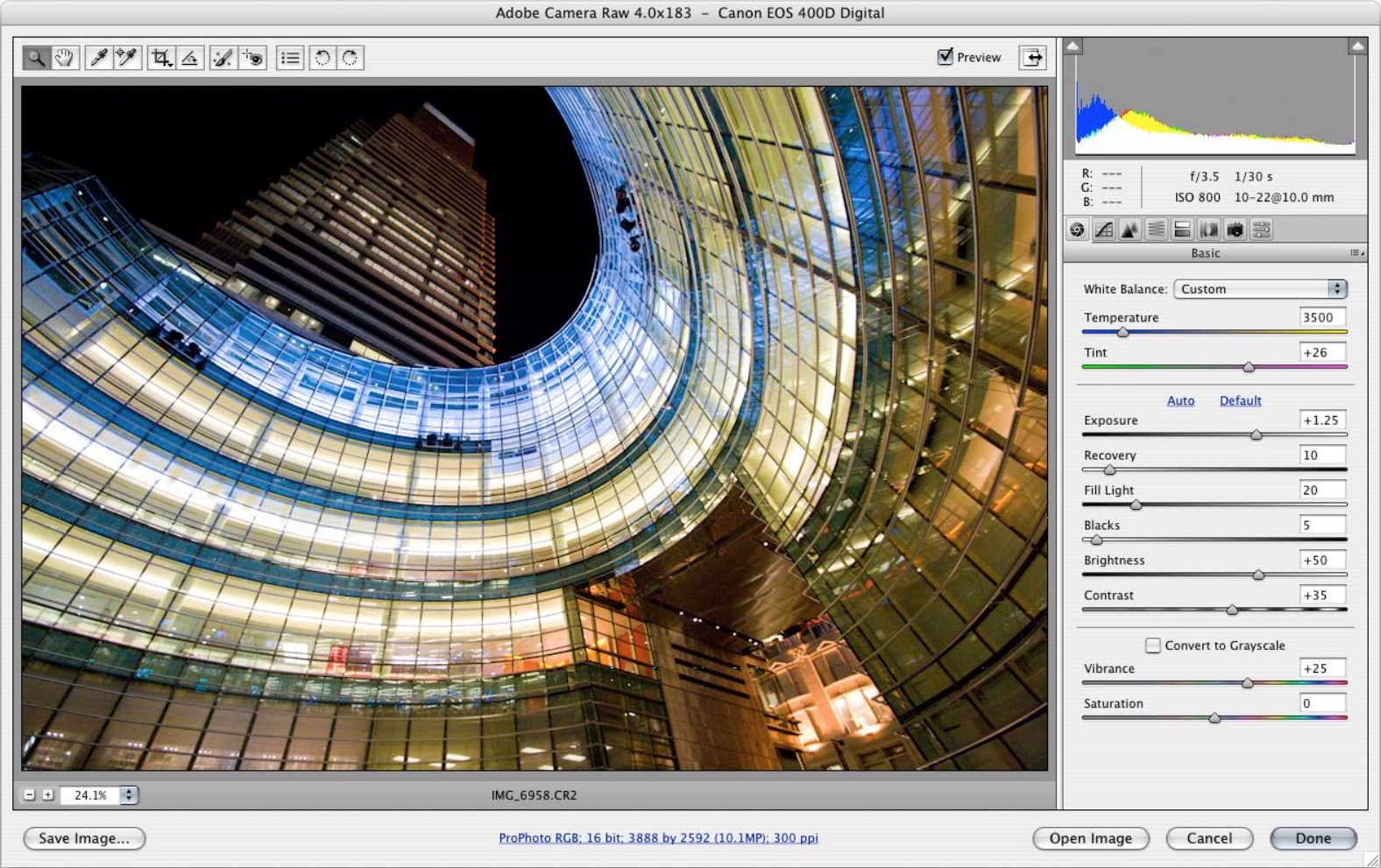Switch to the Basic tab icon
The image size is (1381, 868).
(1077, 229)
